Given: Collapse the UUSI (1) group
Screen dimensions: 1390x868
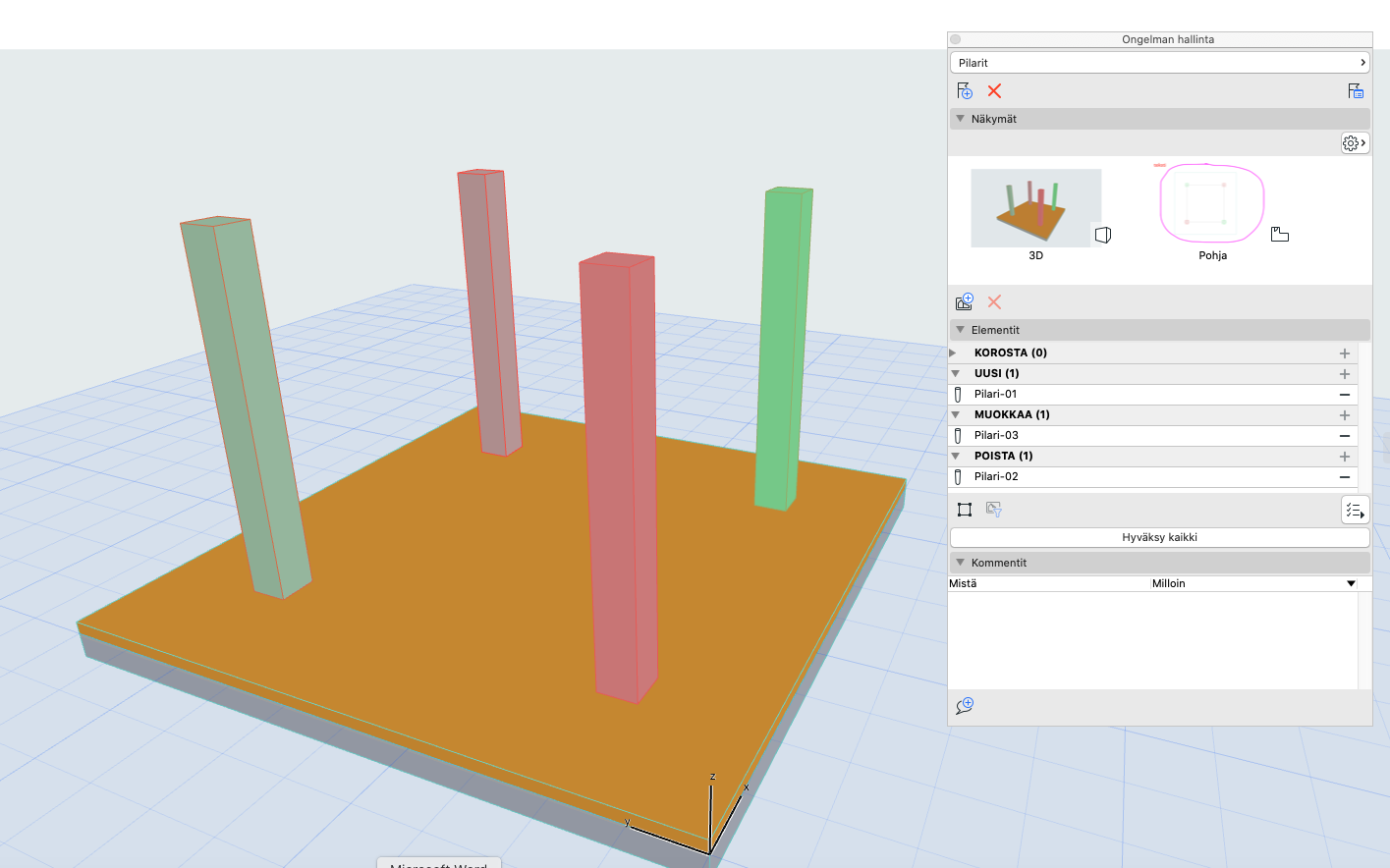Looking at the screenshot, I should pos(955,373).
